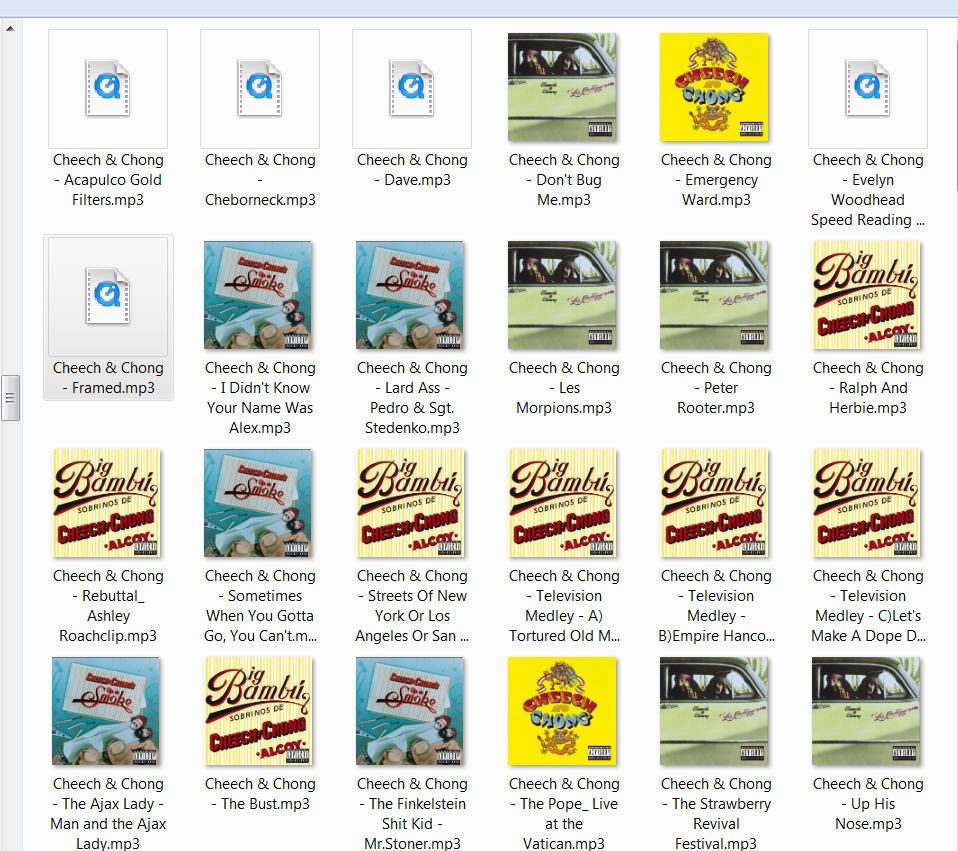Click the scroll up arrow of the scrollbar
This screenshot has width=958, height=851.
coord(10,28)
